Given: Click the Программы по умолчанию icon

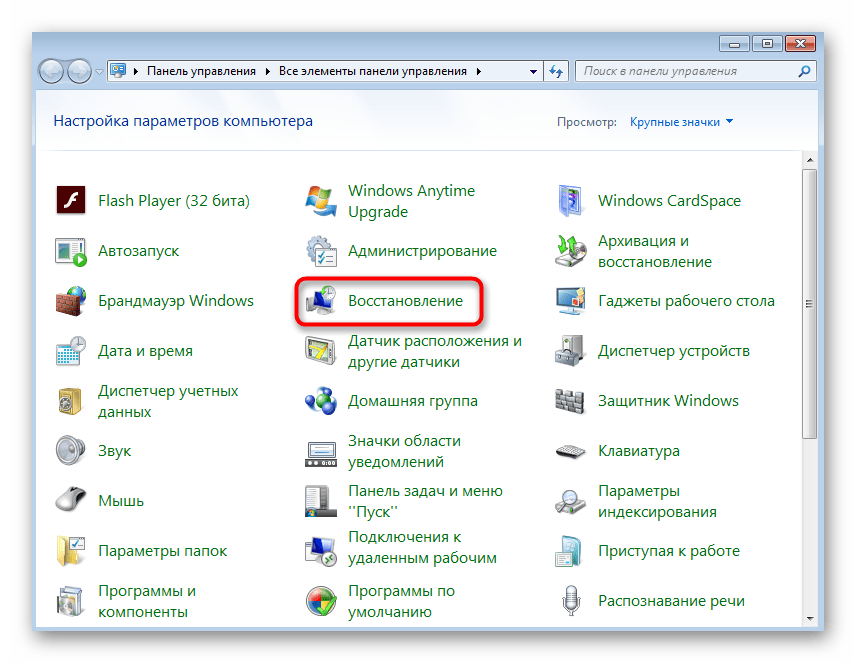Looking at the screenshot, I should pyautogui.click(x=321, y=601).
